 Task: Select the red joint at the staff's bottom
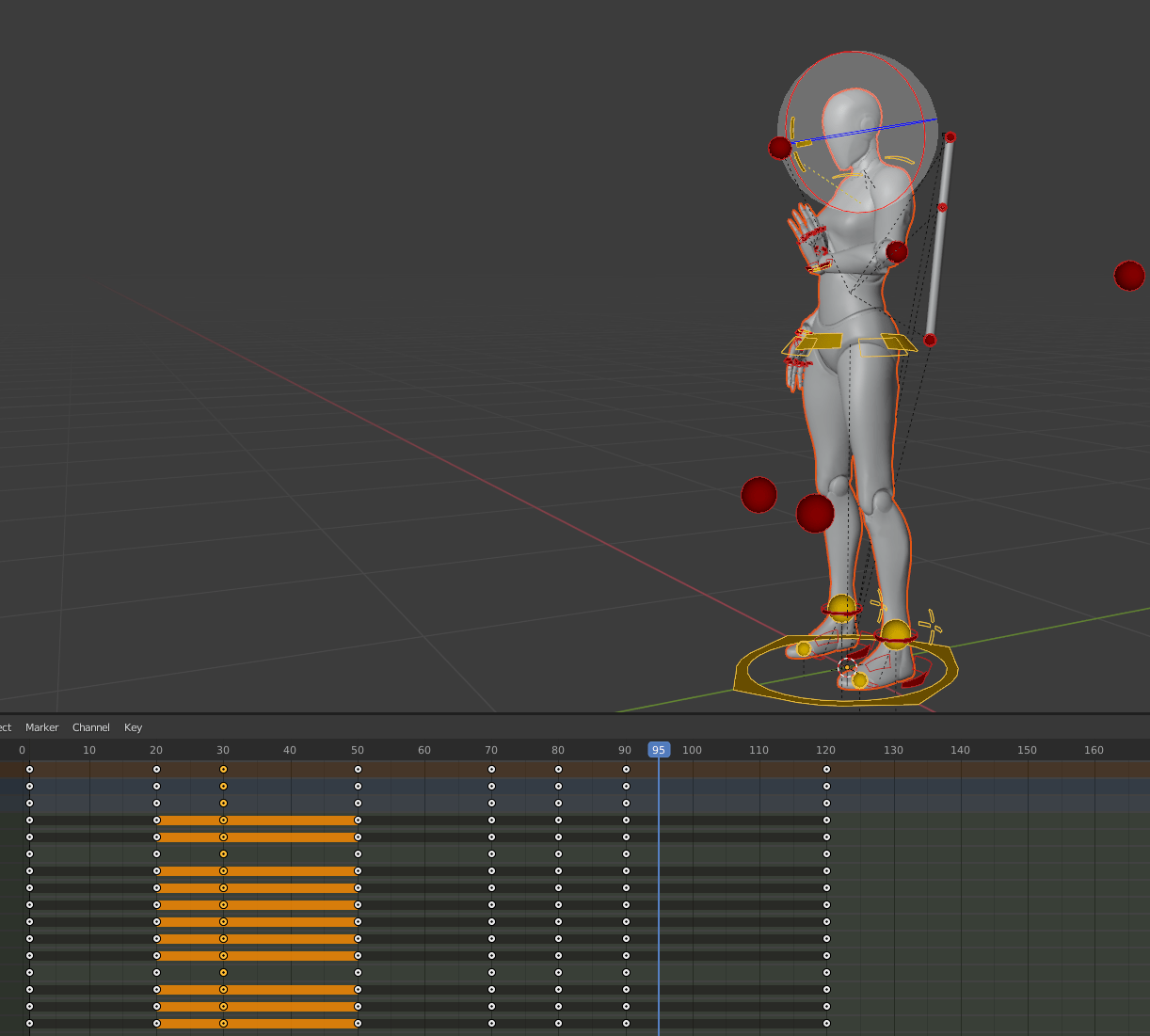(930, 340)
